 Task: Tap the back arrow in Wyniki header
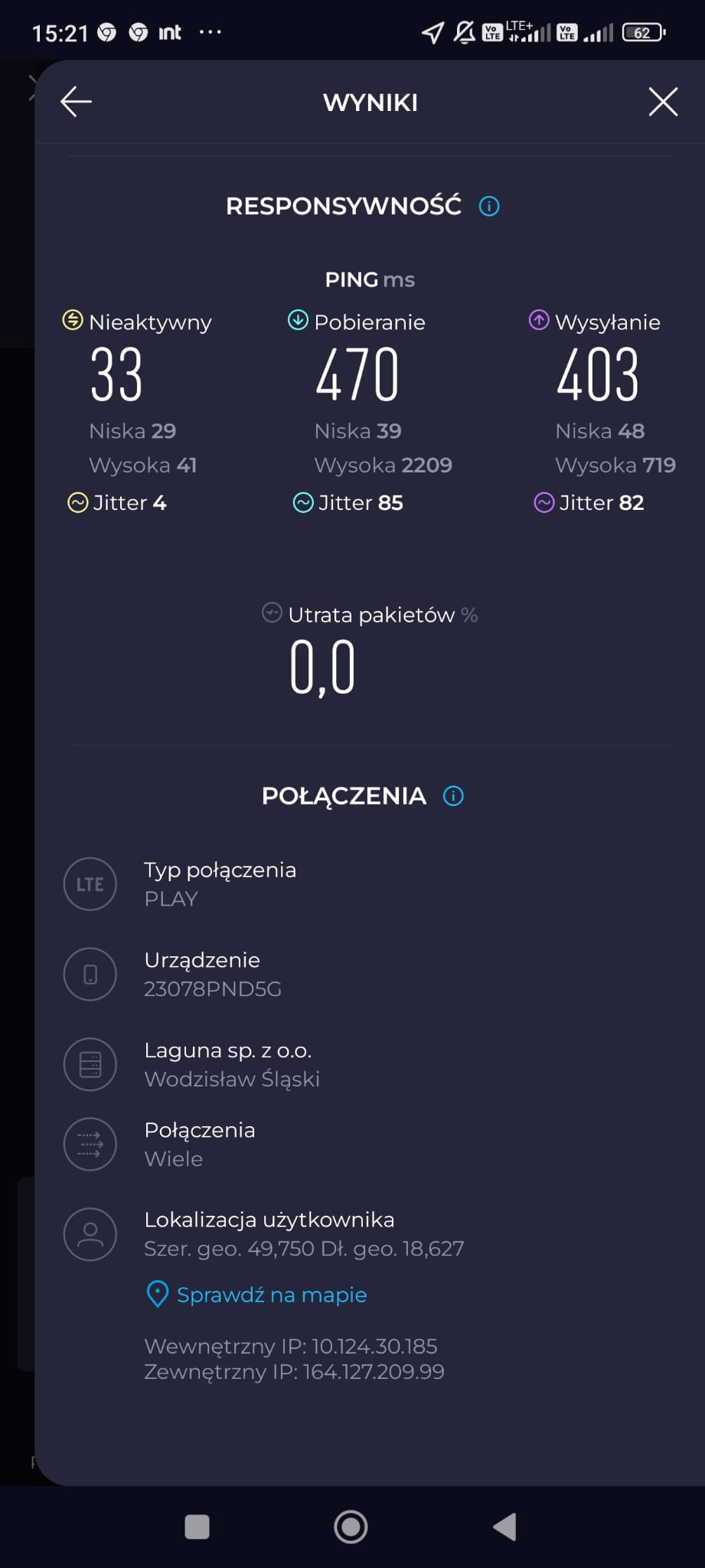[76, 102]
